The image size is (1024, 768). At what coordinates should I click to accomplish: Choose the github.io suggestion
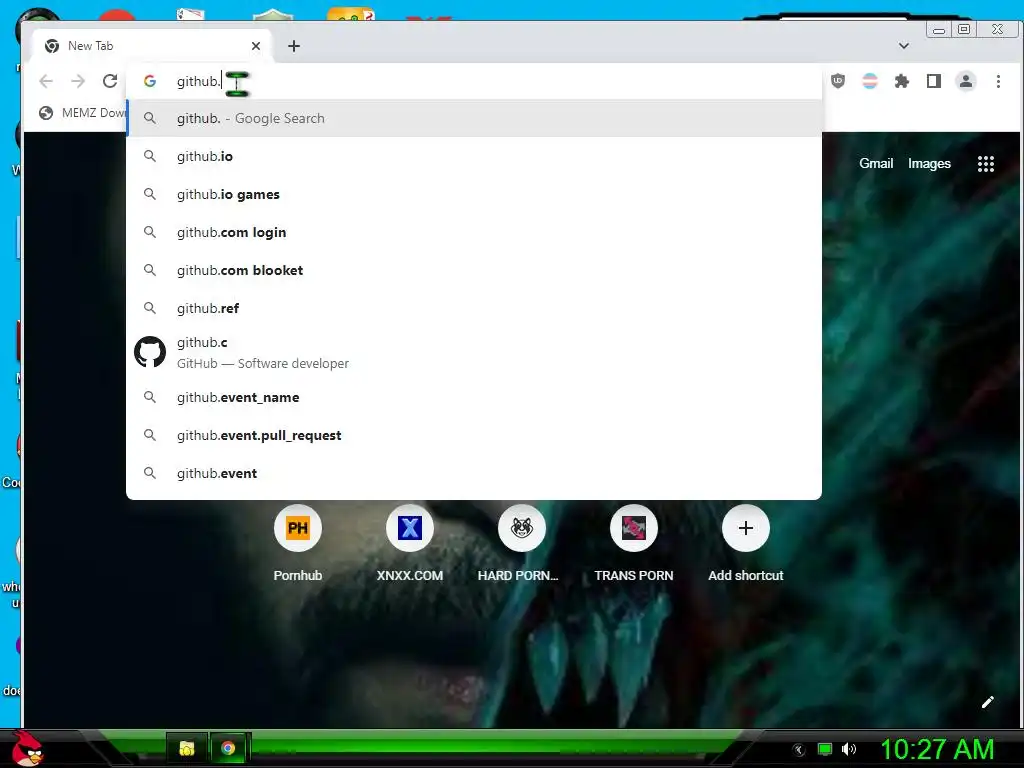coord(474,156)
